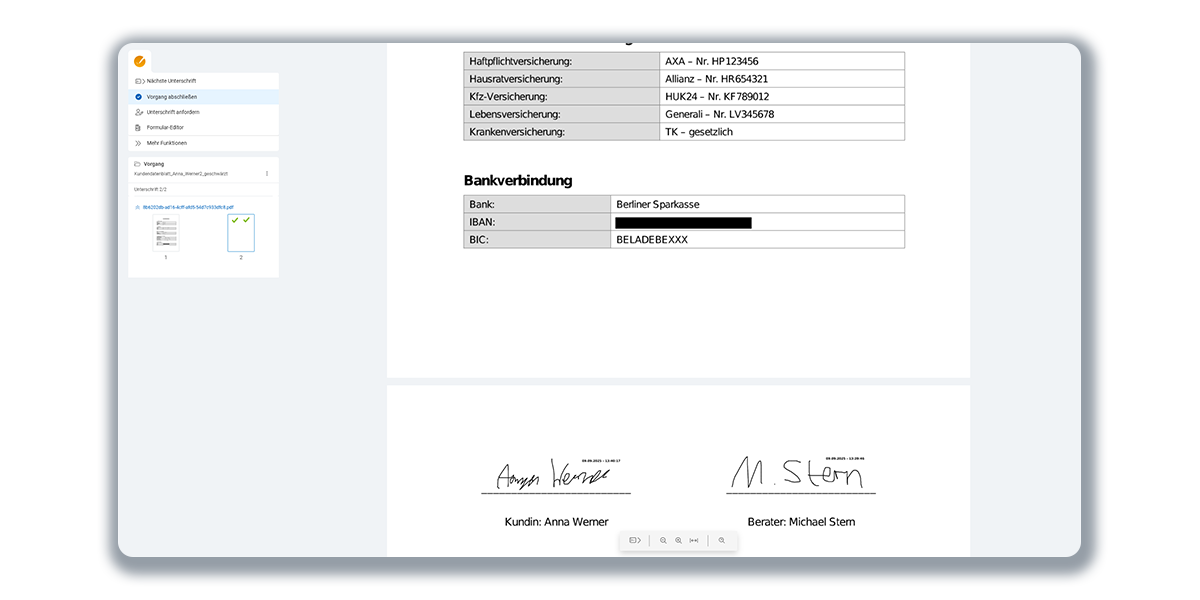
Task: Select Formular-Editor menu entry
Action: (x=165, y=128)
